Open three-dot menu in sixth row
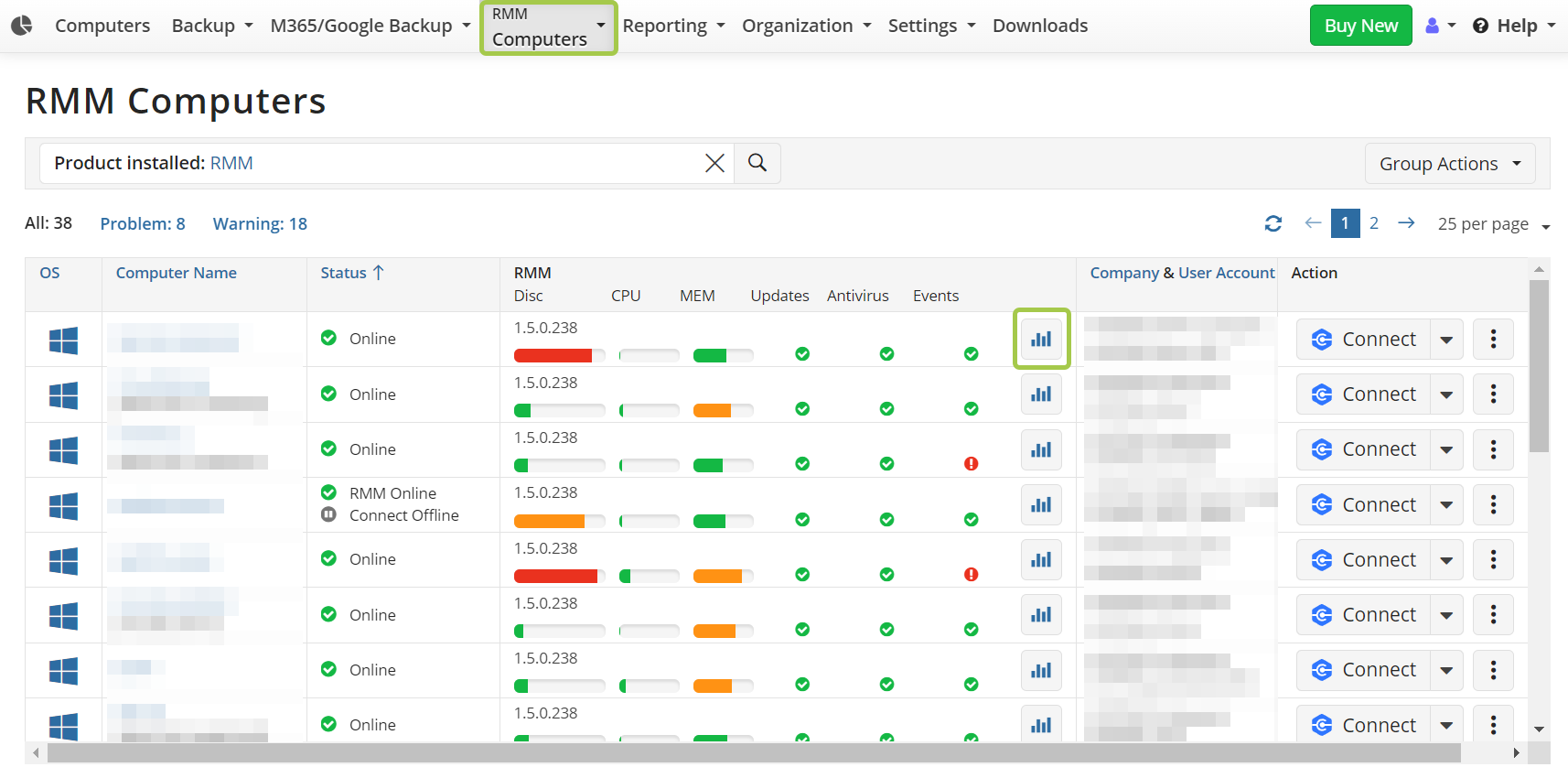Viewport: 1568px width, 778px height. 1494,615
